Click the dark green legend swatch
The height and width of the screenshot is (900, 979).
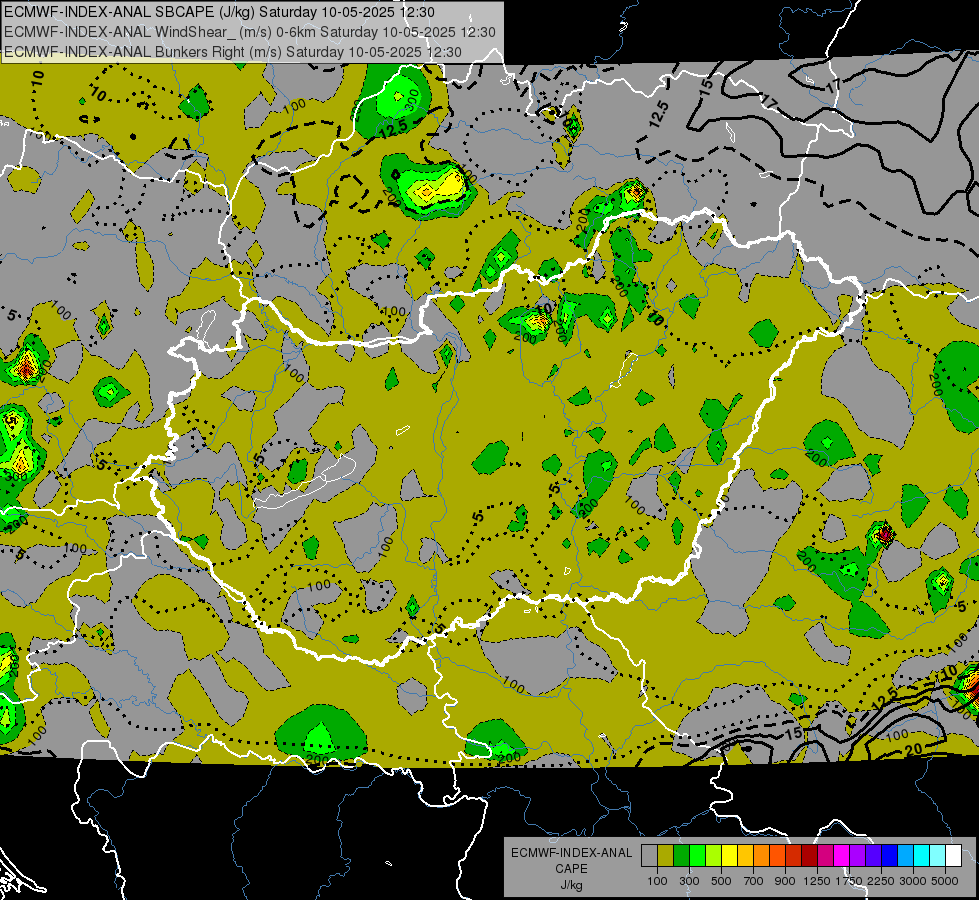(x=681, y=855)
